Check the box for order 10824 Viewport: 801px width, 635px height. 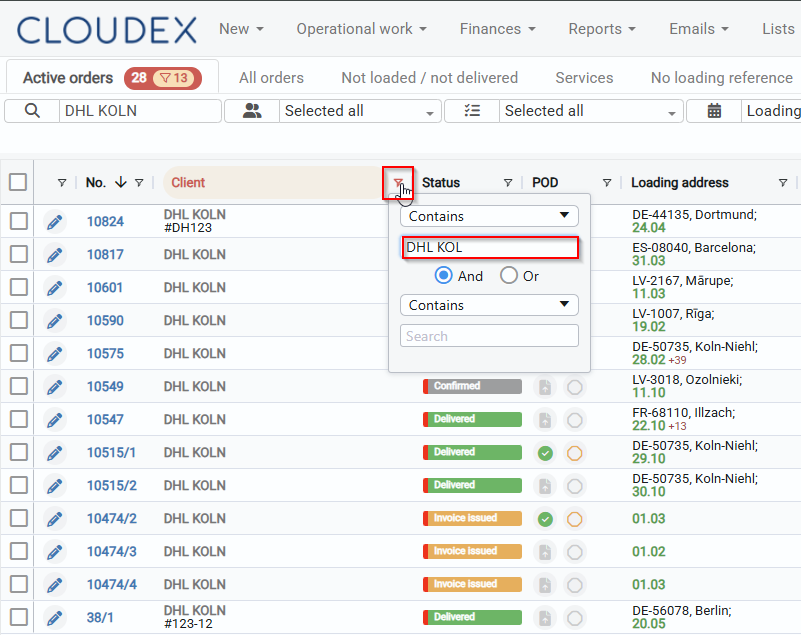click(19, 221)
